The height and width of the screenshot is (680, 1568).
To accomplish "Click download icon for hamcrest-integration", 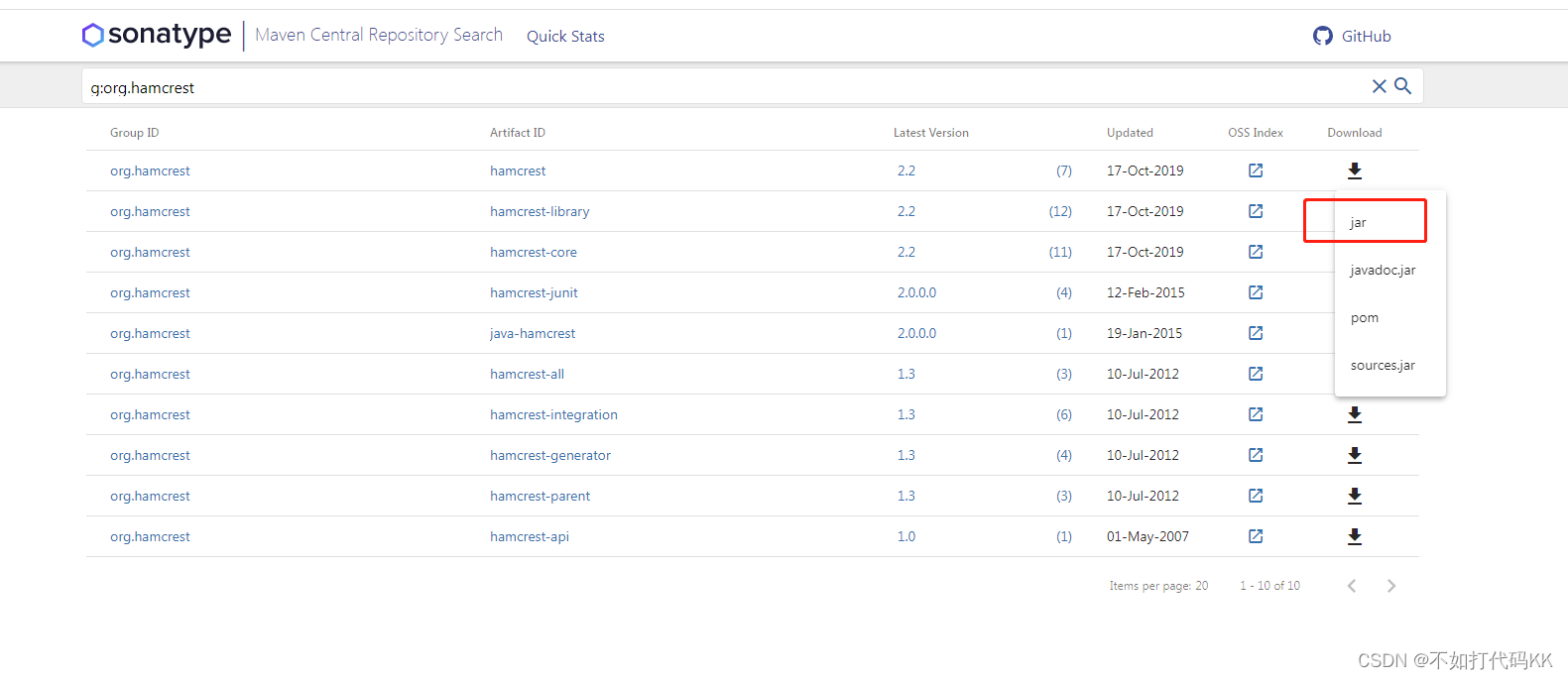I will 1355,414.
